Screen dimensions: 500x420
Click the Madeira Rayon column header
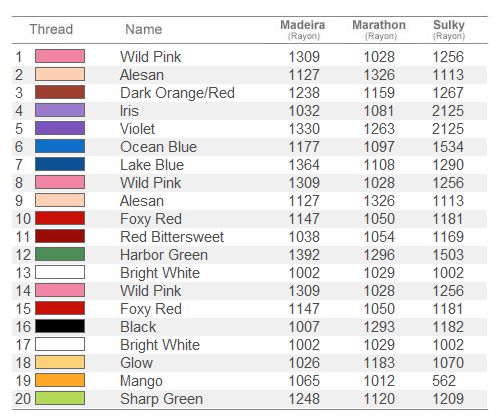pyautogui.click(x=303, y=30)
